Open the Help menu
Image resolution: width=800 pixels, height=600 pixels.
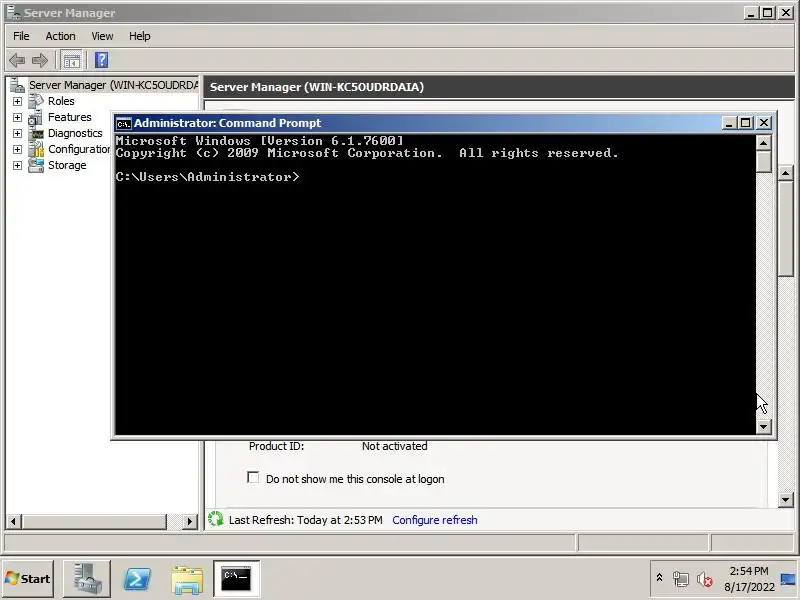(x=139, y=36)
